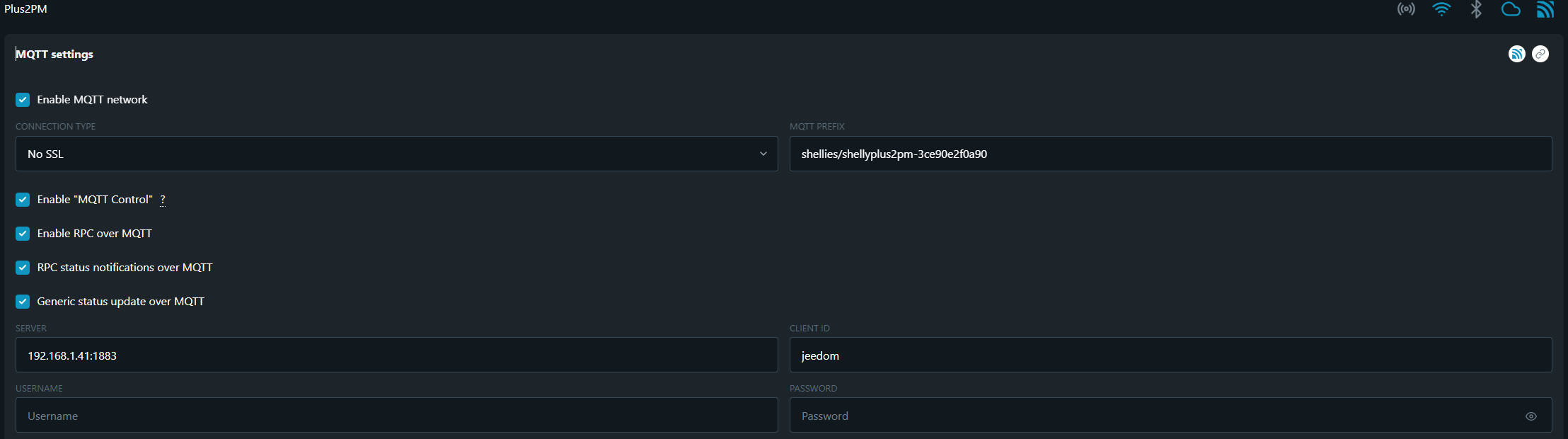Image resolution: width=1568 pixels, height=439 pixels.
Task: Disable RPC over MQTT checkbox
Action: point(23,234)
